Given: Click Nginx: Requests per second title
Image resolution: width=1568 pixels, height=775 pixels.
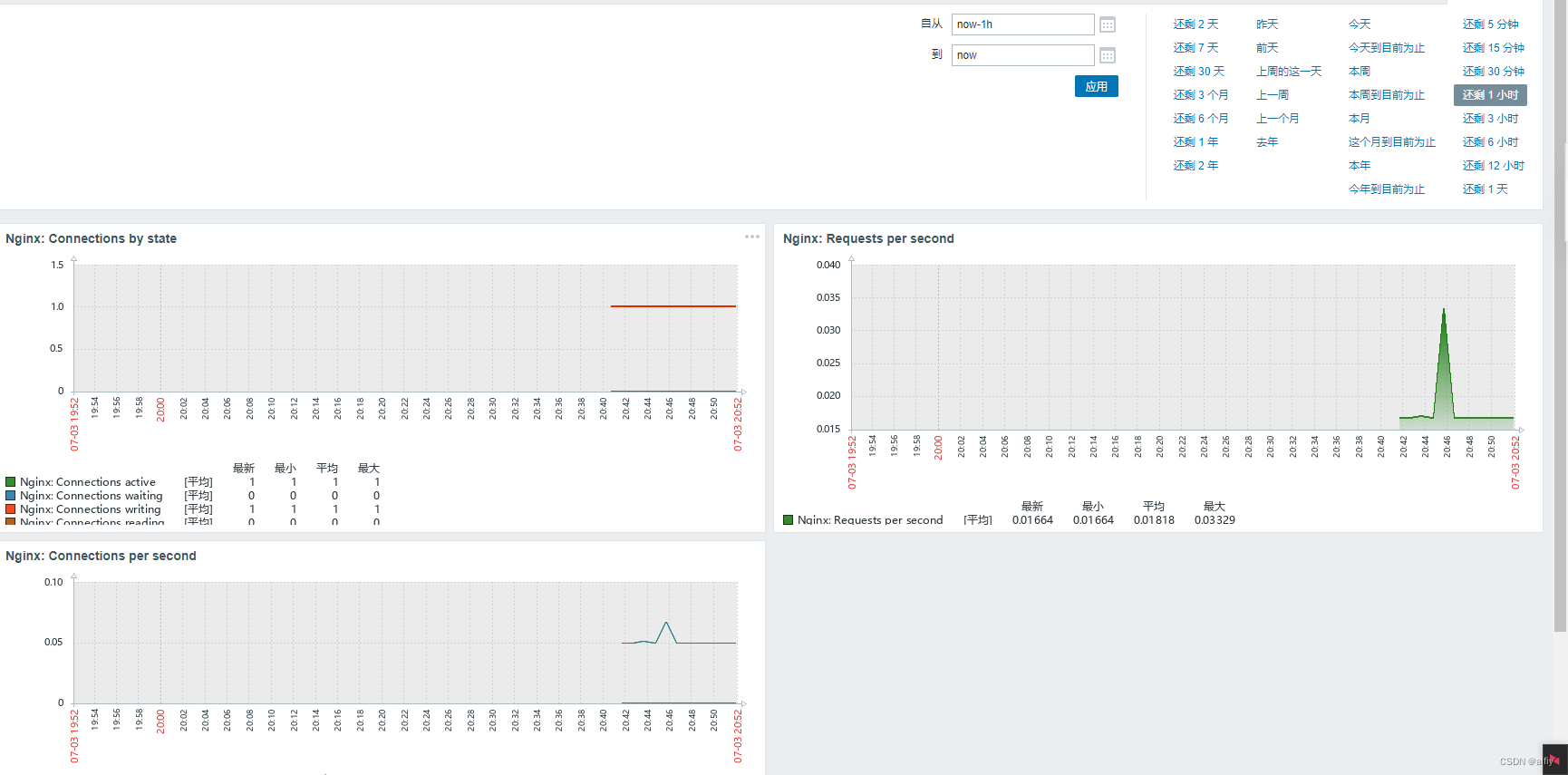Looking at the screenshot, I should click(868, 238).
